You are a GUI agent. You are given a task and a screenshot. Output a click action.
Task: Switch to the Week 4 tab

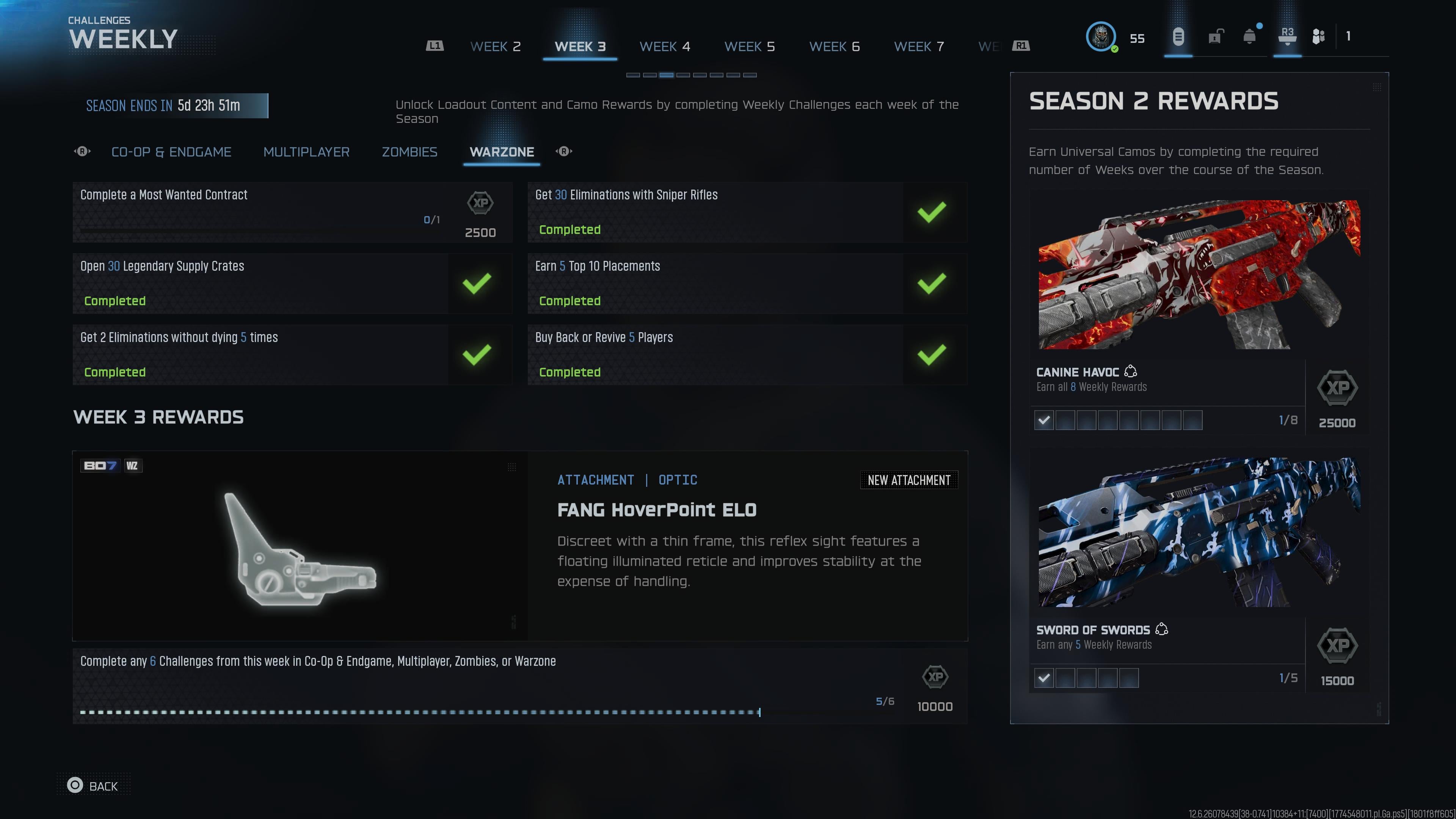coord(665,46)
